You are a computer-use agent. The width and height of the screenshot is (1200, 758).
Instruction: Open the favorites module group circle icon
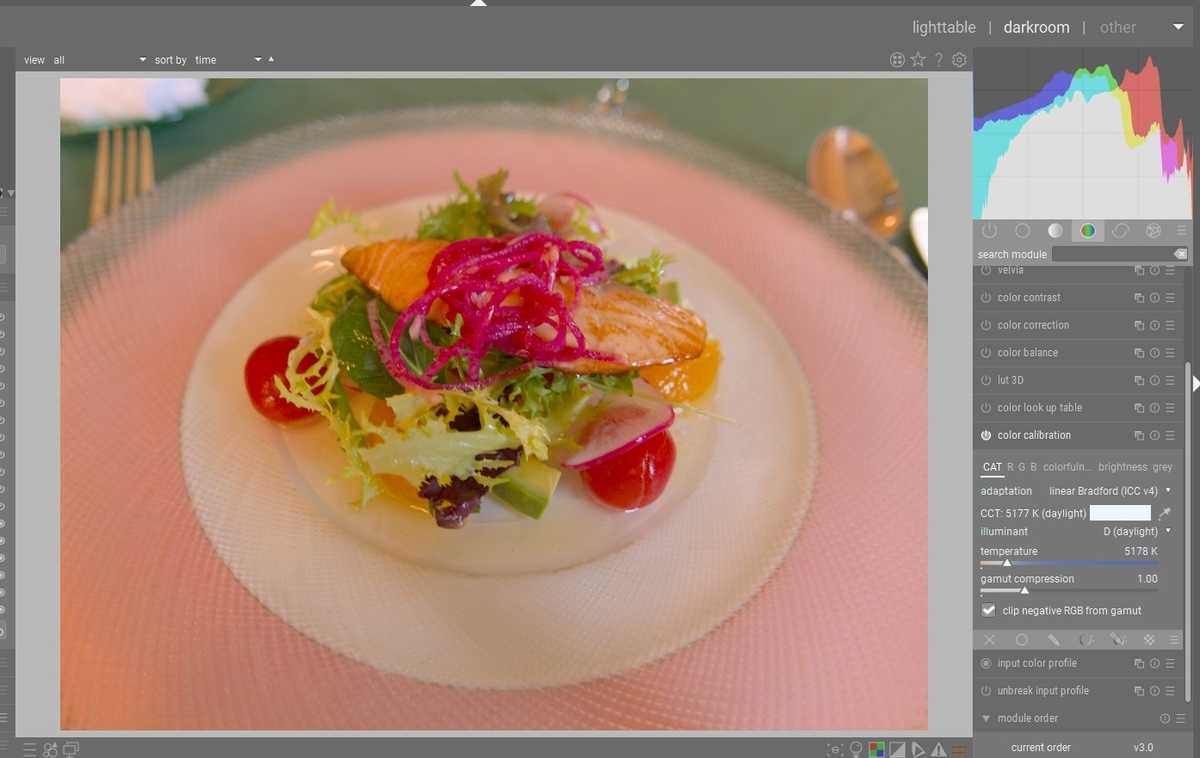tap(1022, 230)
